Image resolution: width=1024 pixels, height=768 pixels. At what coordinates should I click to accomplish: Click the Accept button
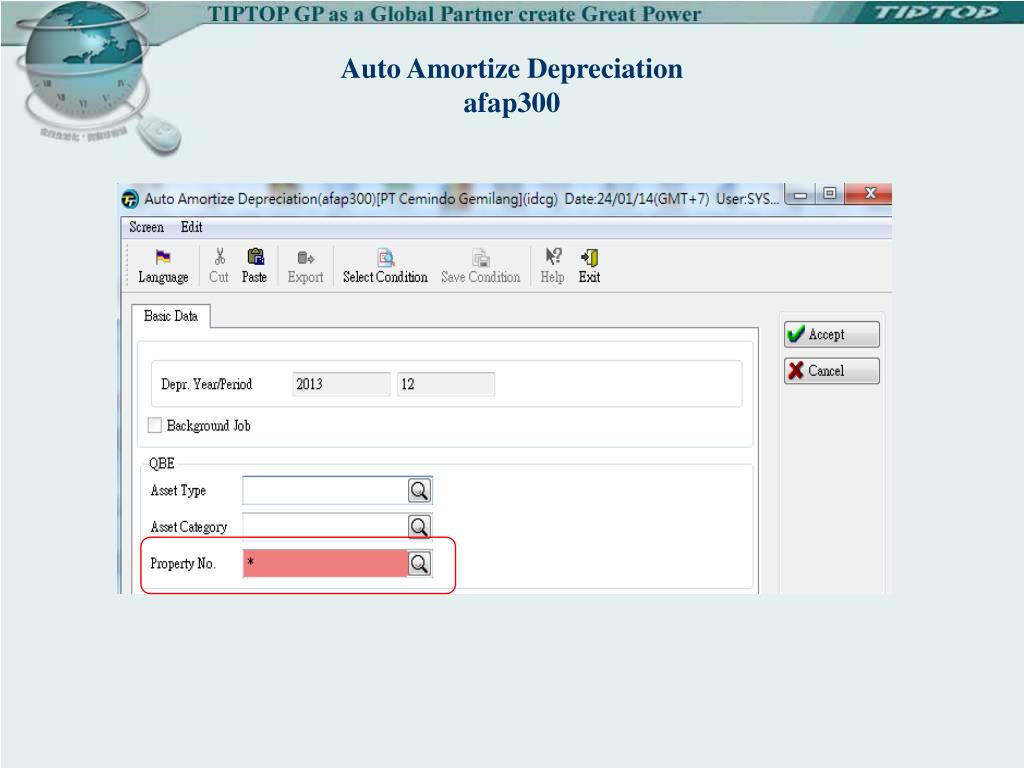click(x=831, y=334)
